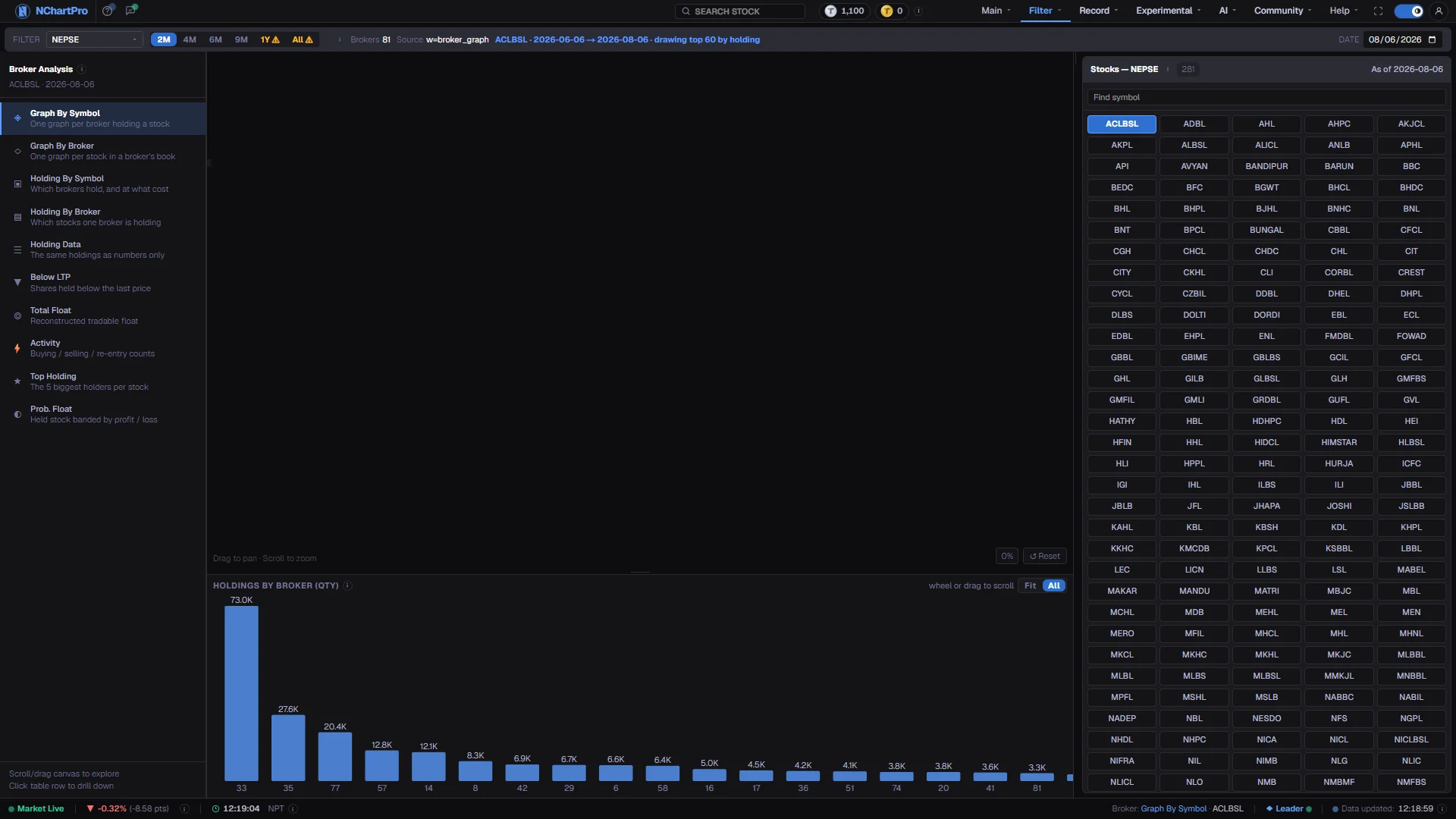The width and height of the screenshot is (1456, 819).
Task: Select the 6M time range
Action: click(215, 39)
